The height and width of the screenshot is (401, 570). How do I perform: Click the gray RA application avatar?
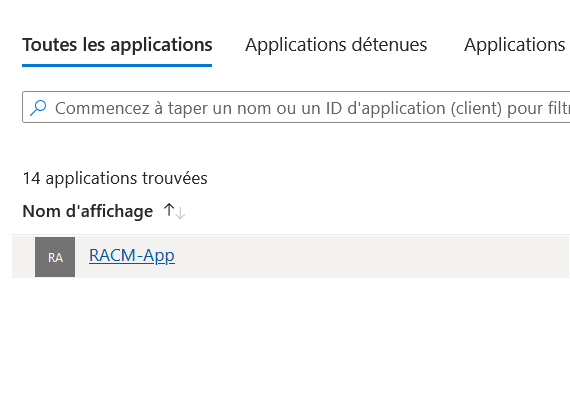(55, 257)
